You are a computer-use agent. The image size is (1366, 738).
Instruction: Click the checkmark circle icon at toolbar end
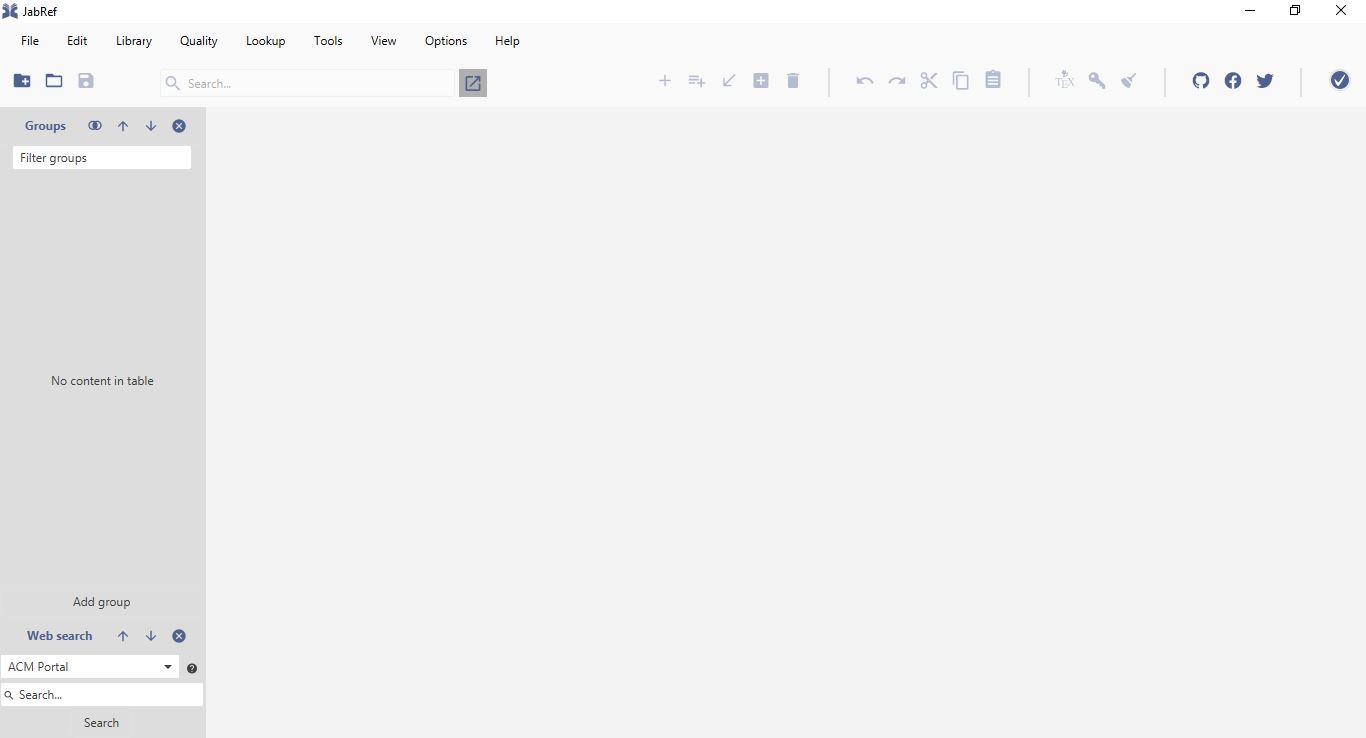coord(1340,80)
